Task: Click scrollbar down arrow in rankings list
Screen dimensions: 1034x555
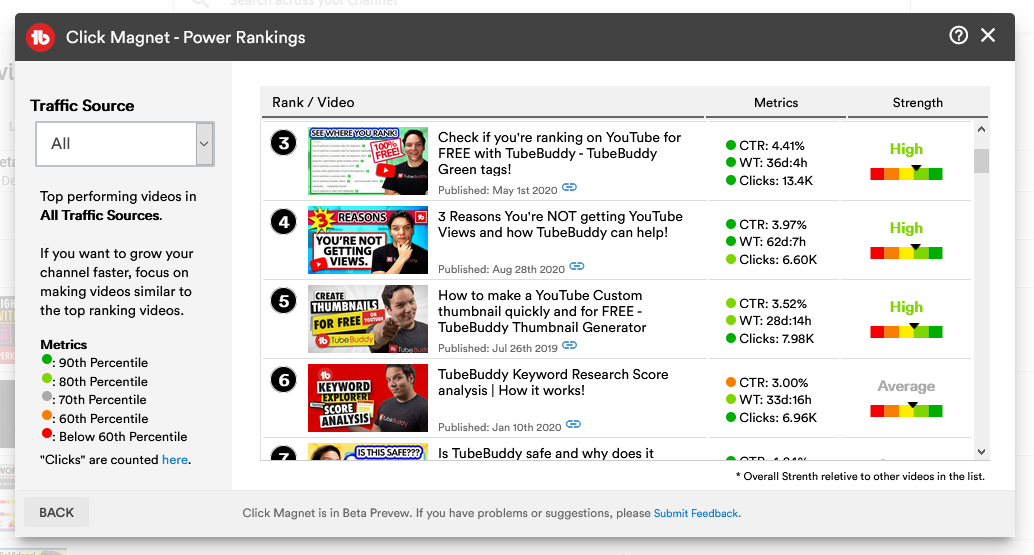Action: [981, 452]
